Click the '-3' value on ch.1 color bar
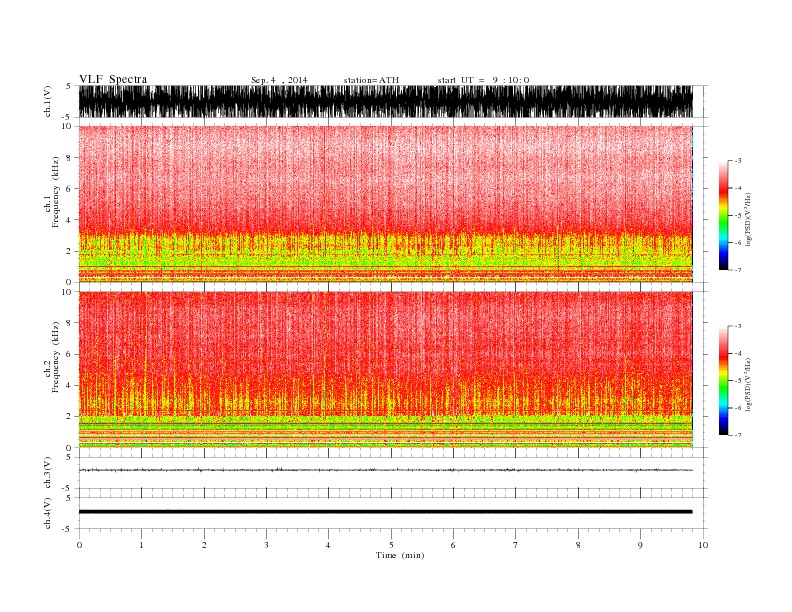 (x=737, y=161)
